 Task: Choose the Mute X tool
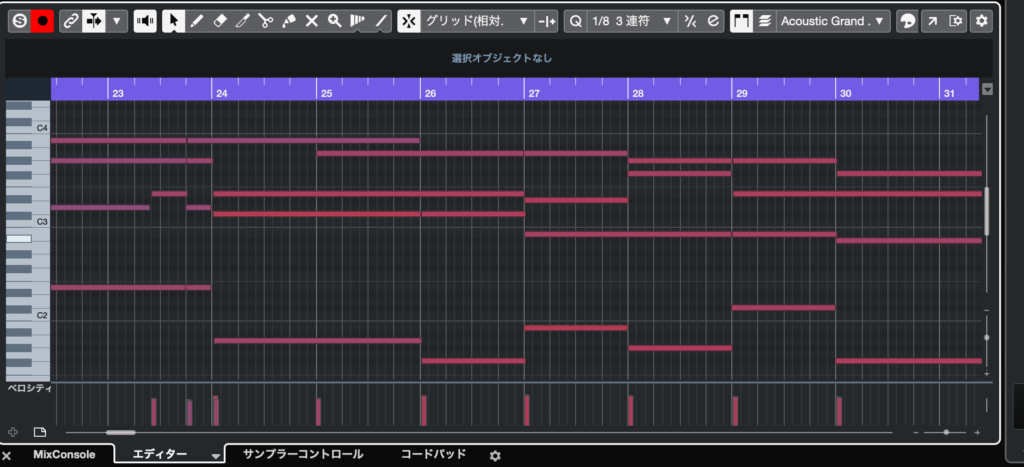(312, 21)
